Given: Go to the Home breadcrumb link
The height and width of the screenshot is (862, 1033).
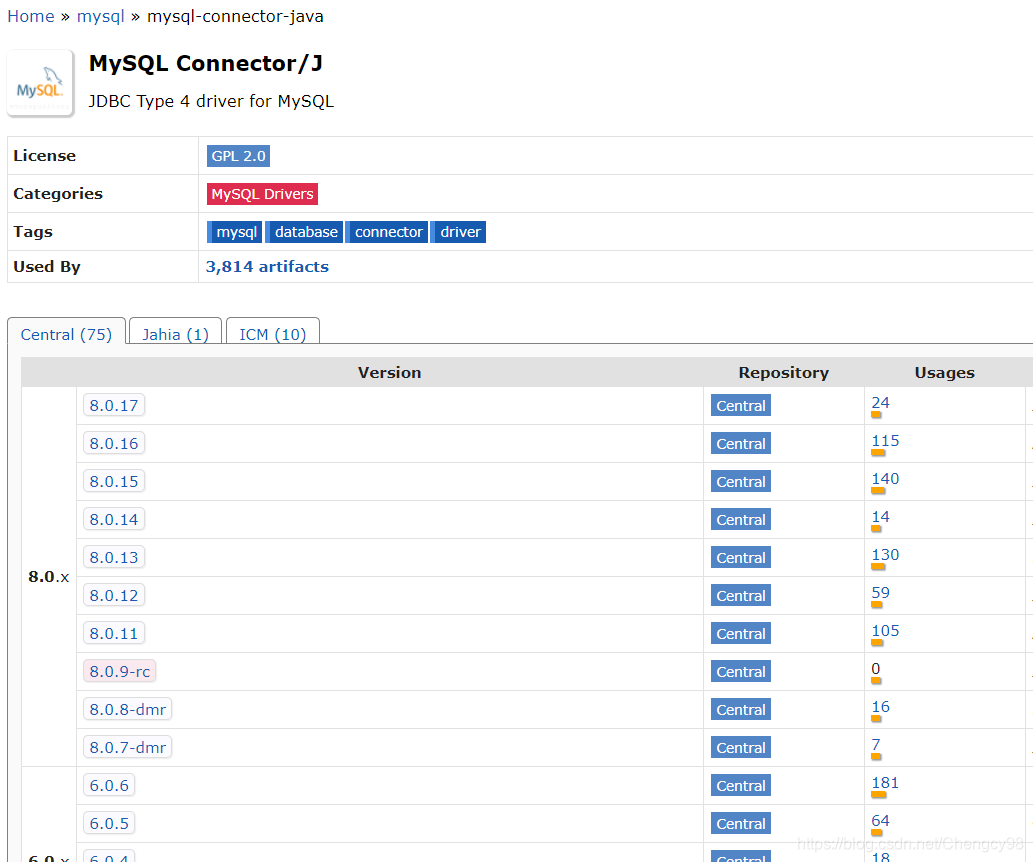Looking at the screenshot, I should (31, 16).
